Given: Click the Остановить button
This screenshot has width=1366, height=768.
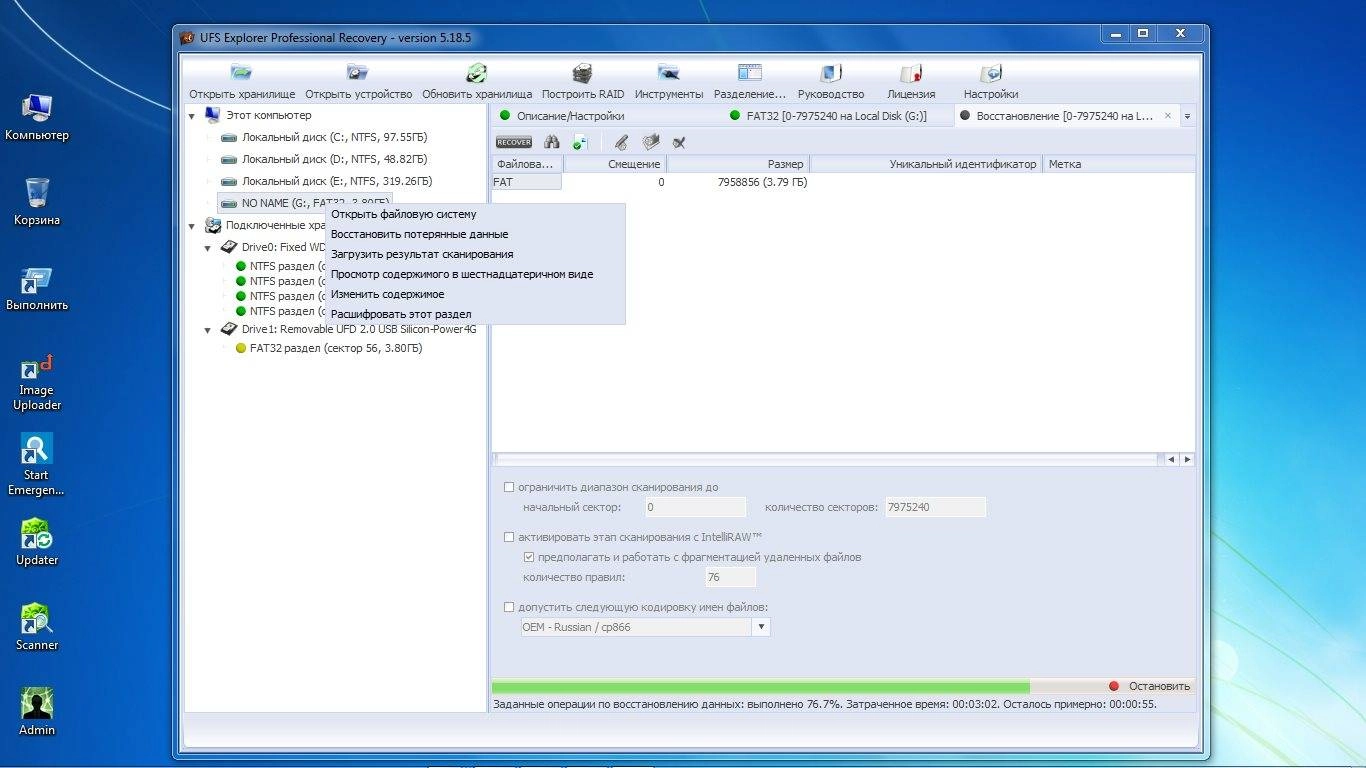Looking at the screenshot, I should (1150, 686).
